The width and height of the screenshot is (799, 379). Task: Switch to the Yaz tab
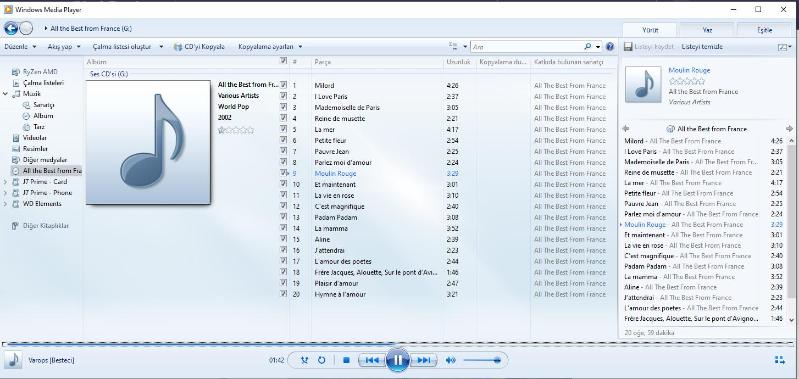707,30
